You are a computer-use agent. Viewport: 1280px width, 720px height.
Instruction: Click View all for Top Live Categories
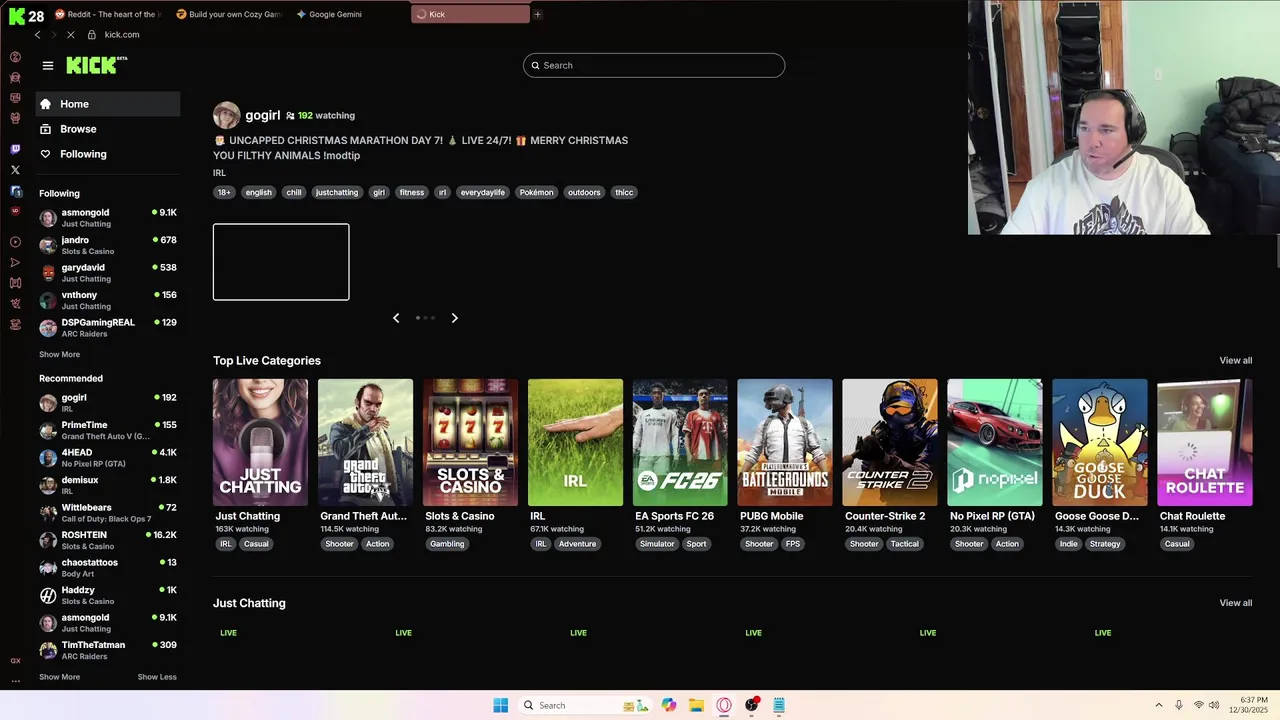pyautogui.click(x=1235, y=360)
